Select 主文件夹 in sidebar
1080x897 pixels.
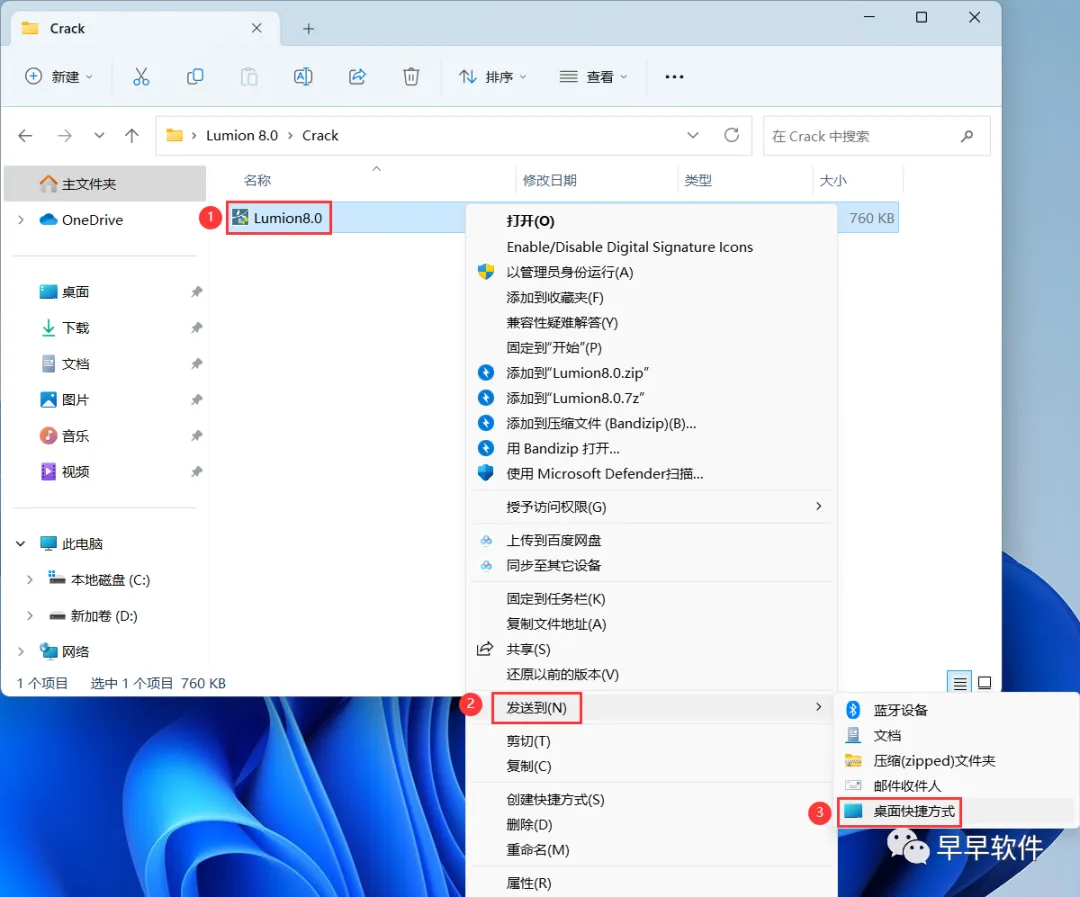pyautogui.click(x=105, y=183)
